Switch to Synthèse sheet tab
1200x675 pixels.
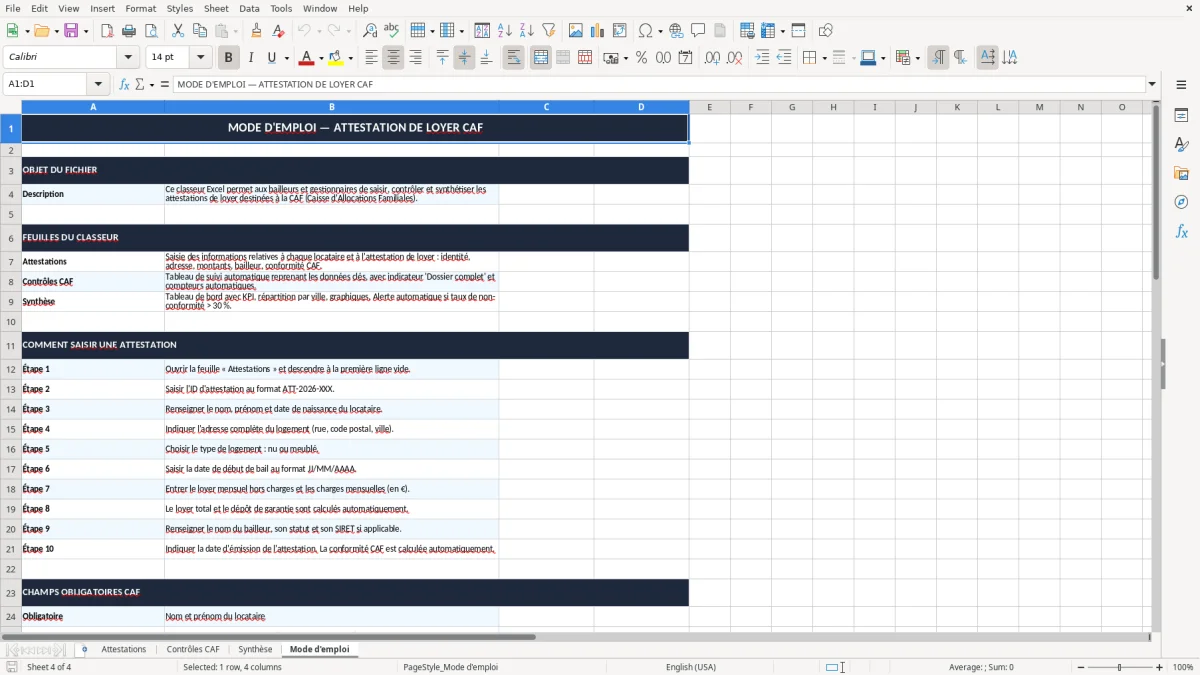(x=255, y=650)
